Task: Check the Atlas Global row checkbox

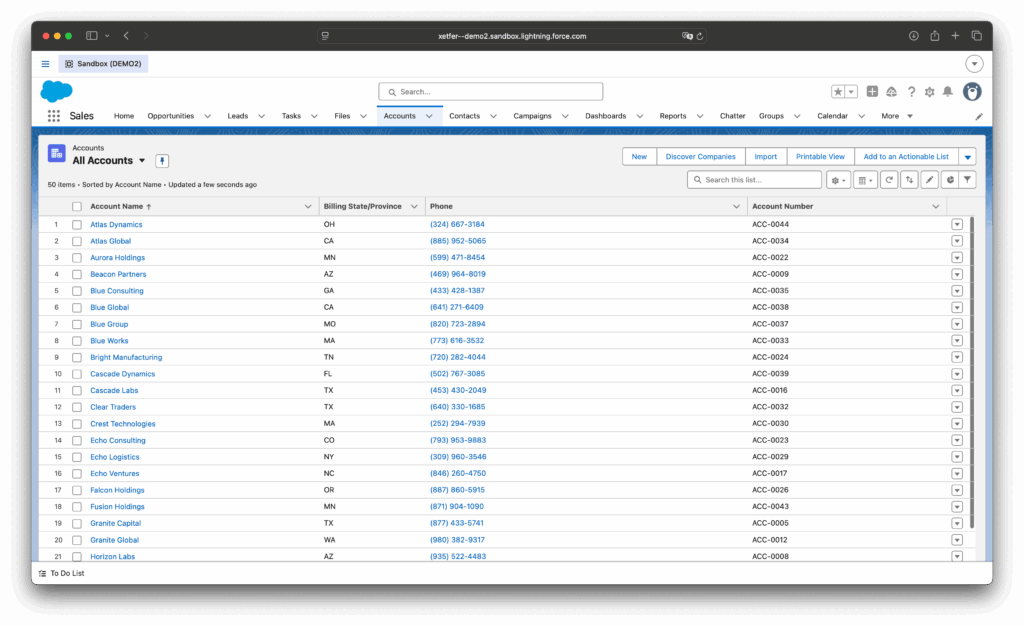Action: coord(77,241)
